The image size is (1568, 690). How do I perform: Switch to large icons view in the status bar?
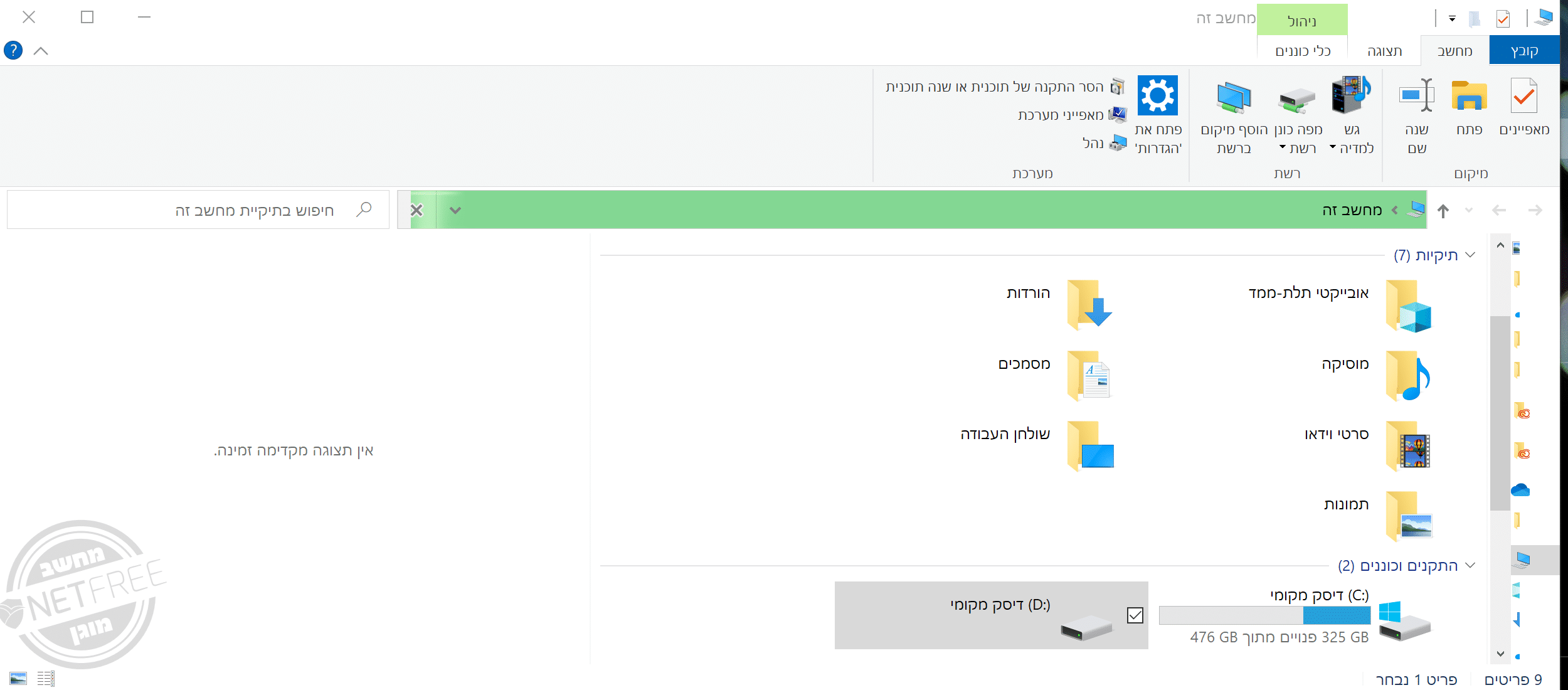pyautogui.click(x=18, y=678)
